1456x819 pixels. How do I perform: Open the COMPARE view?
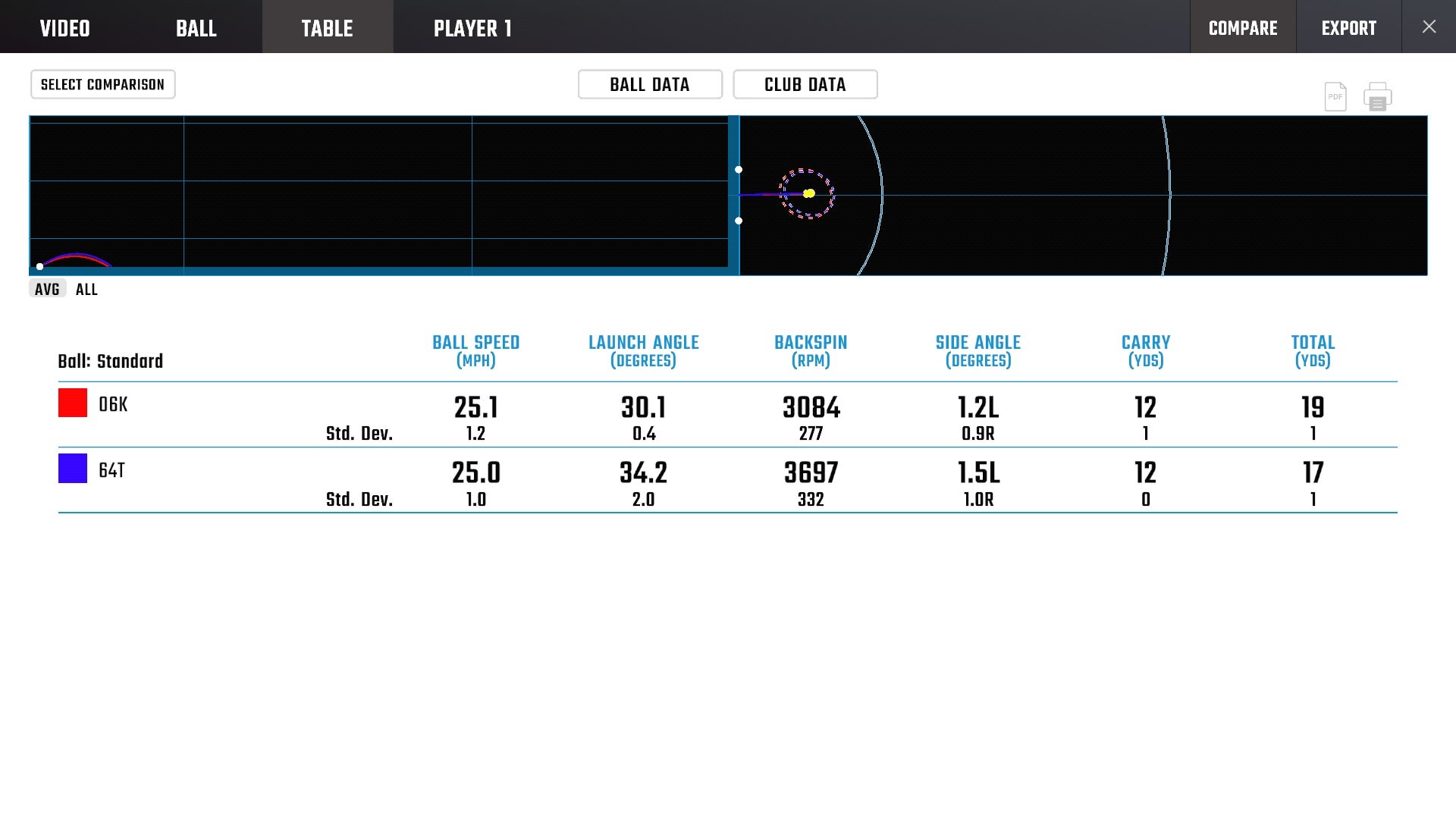(x=1242, y=27)
